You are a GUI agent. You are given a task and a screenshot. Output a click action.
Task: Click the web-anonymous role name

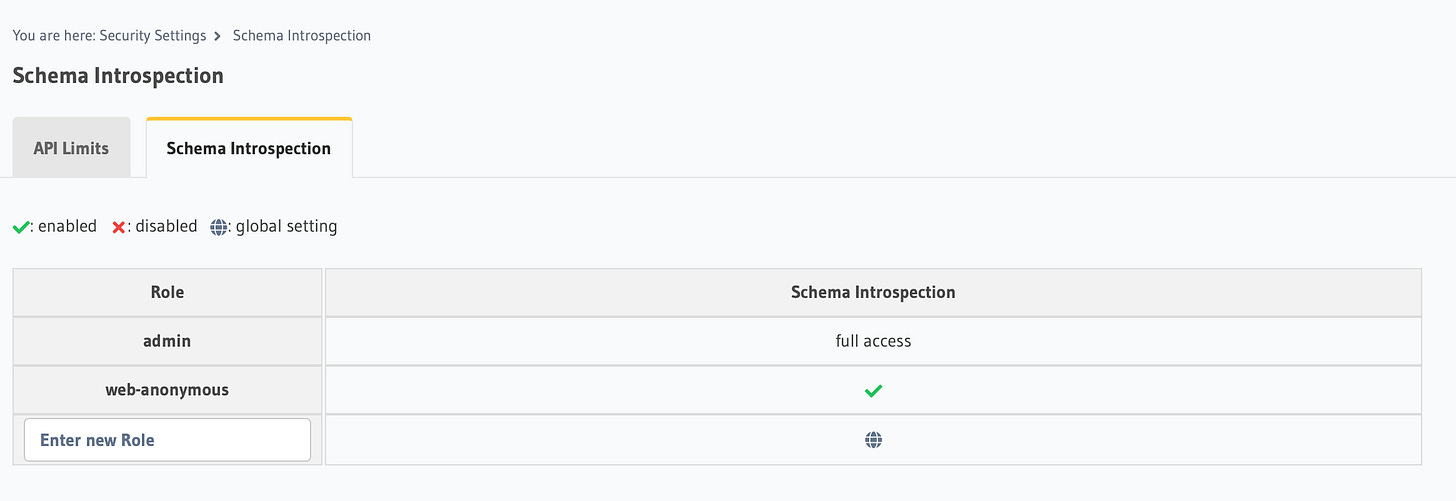click(x=167, y=390)
